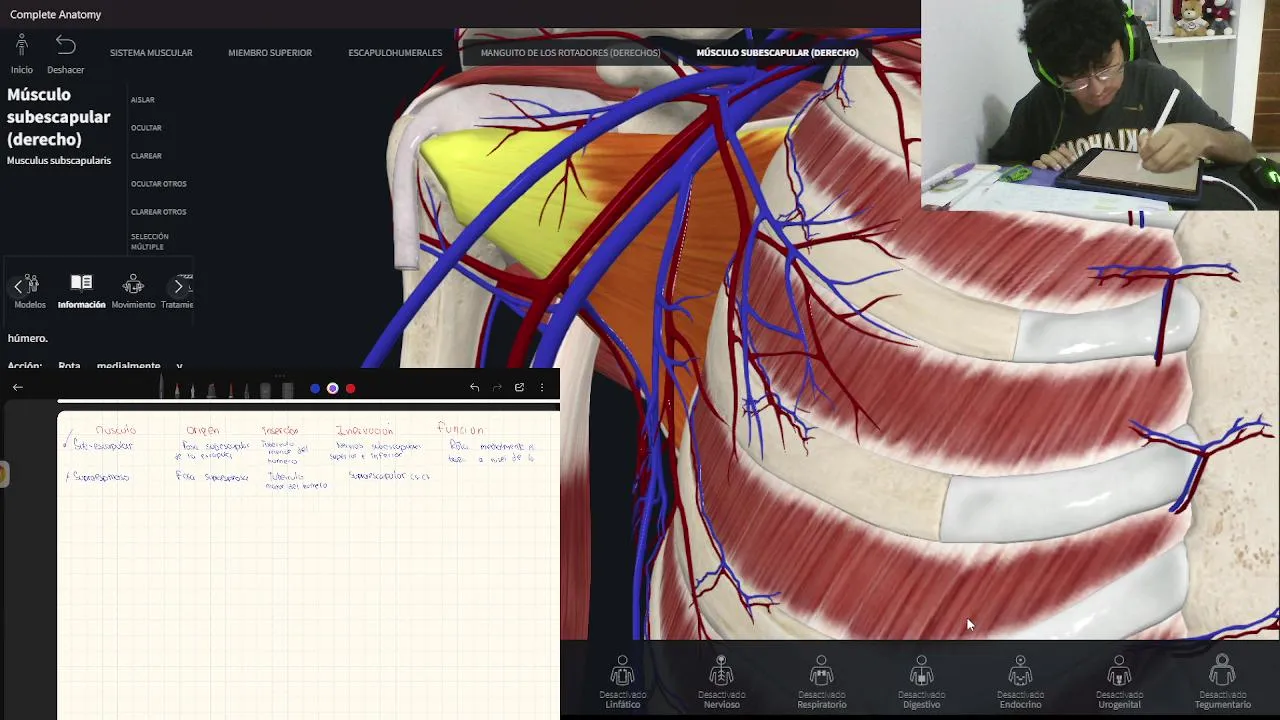Screen dimensions: 1280x720
Task: Click CLAREAR OTROS option
Action: [159, 212]
